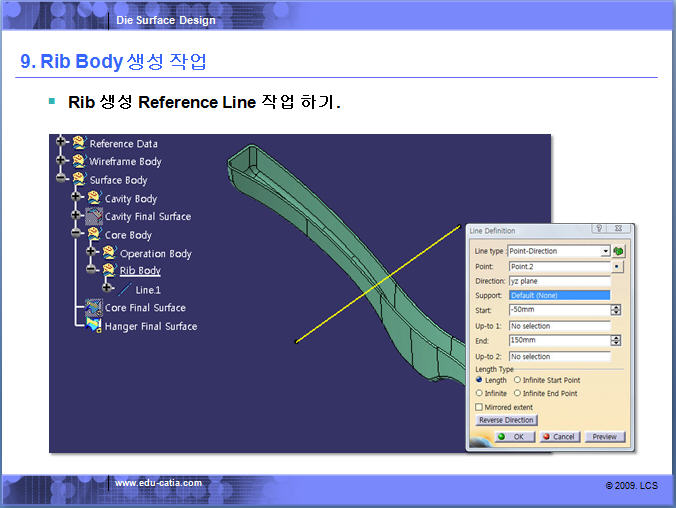Enable the Mirrored extent checkbox
The height and width of the screenshot is (508, 676).
479,407
